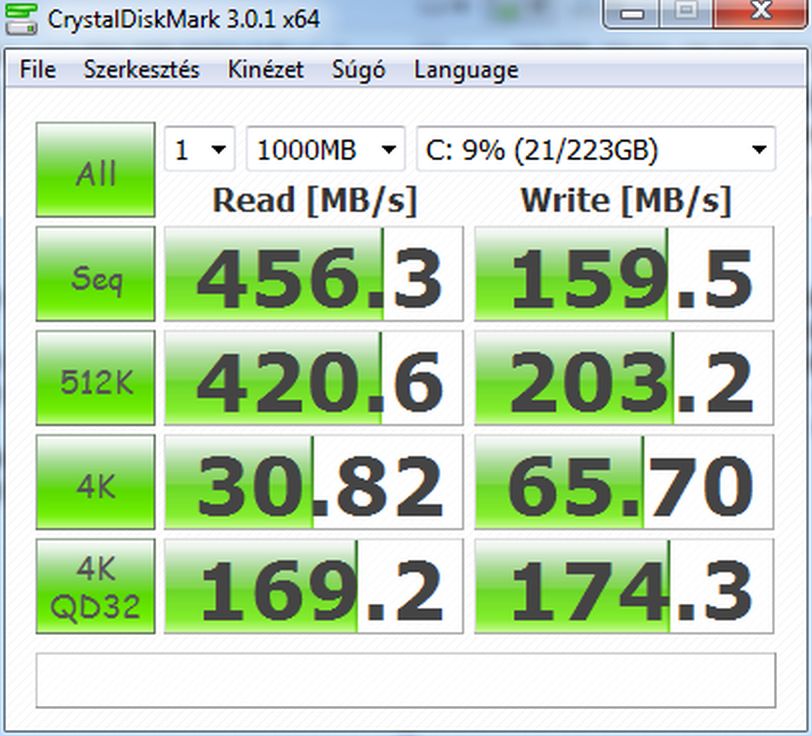Open the 1000MB test size dropdown
The height and width of the screenshot is (736, 812).
click(x=325, y=149)
